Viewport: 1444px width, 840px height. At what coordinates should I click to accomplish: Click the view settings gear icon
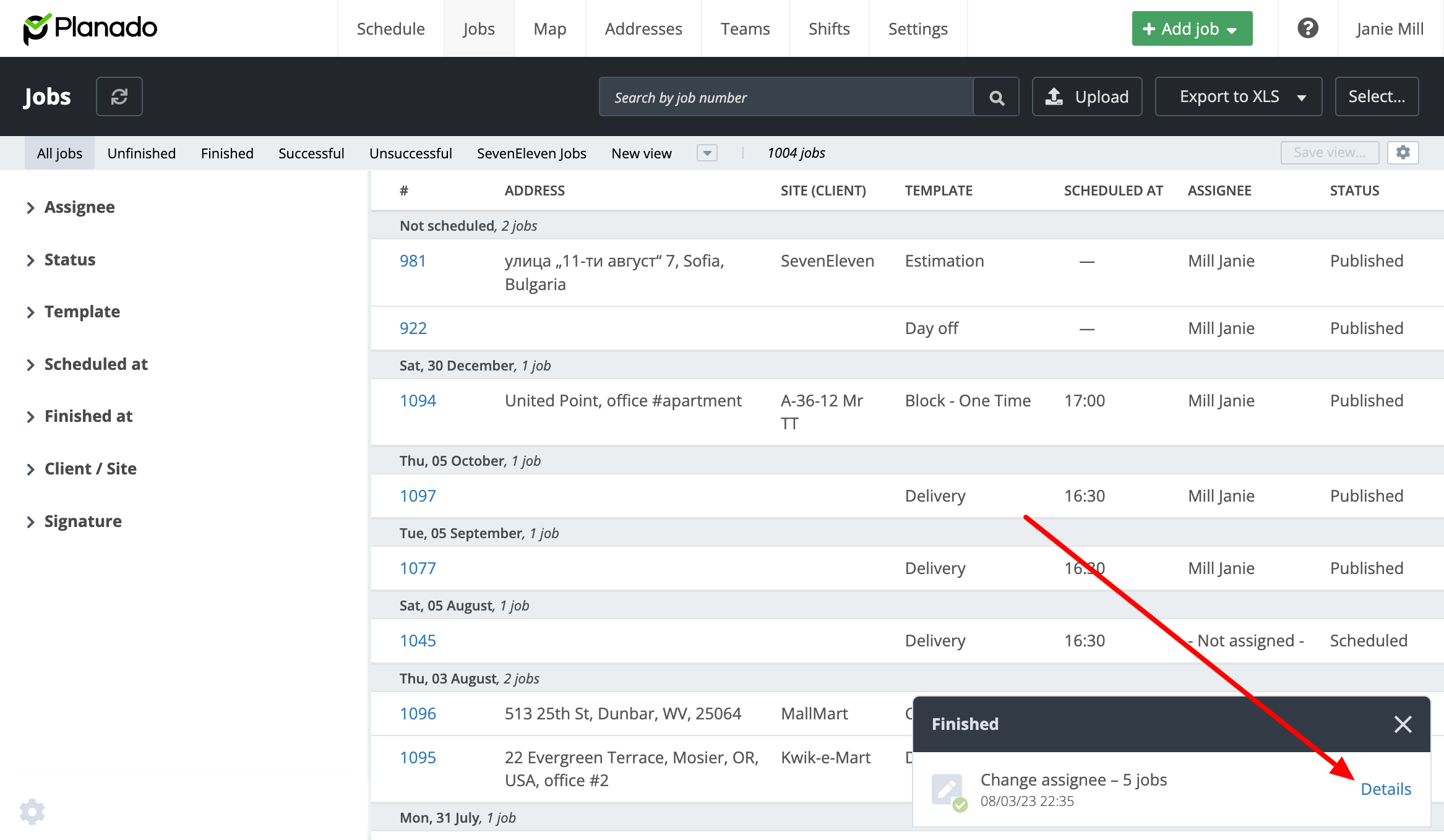[1403, 153]
